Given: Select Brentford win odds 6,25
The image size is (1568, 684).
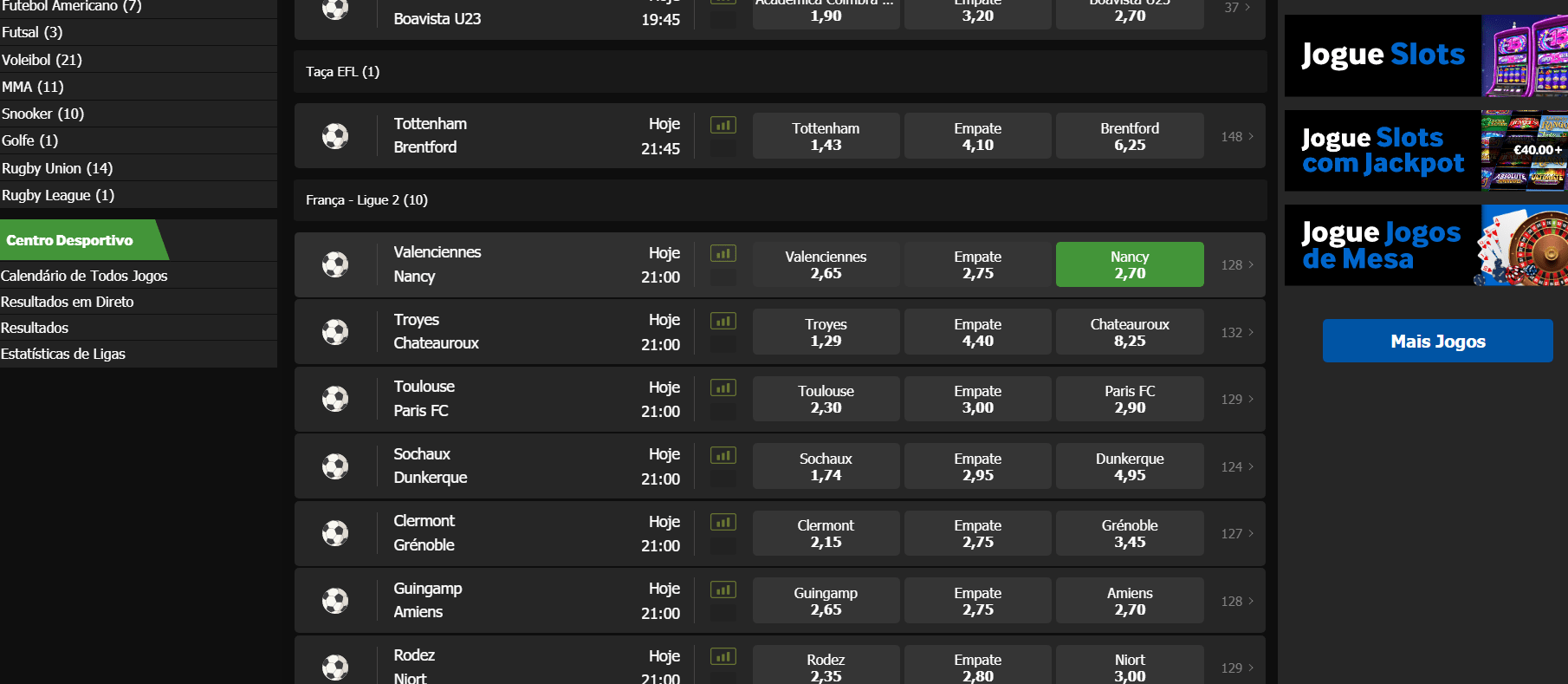Looking at the screenshot, I should pyautogui.click(x=1130, y=136).
